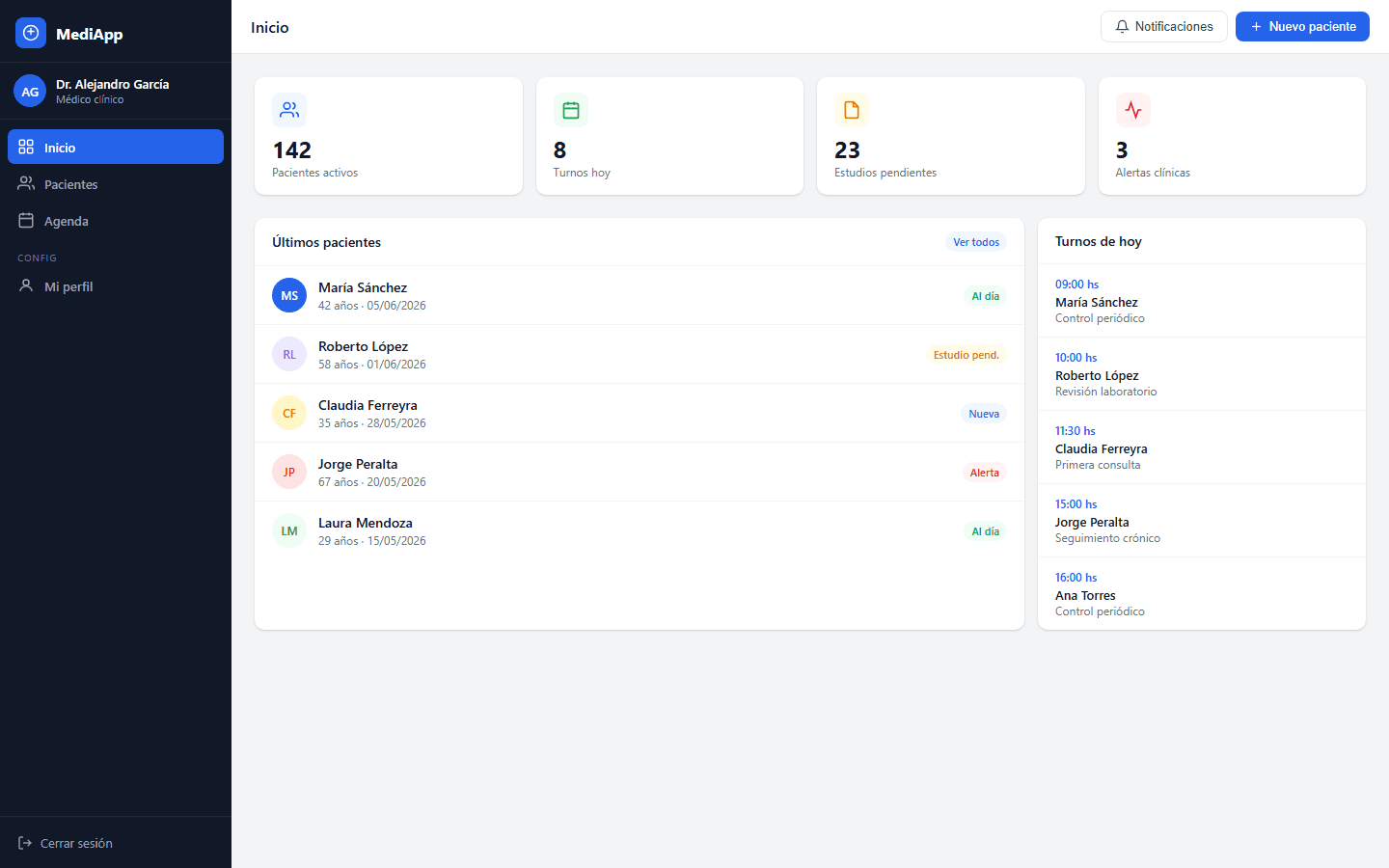Click the Turnos hoy calendar icon
Screen dimensions: 1389x868
click(571, 110)
